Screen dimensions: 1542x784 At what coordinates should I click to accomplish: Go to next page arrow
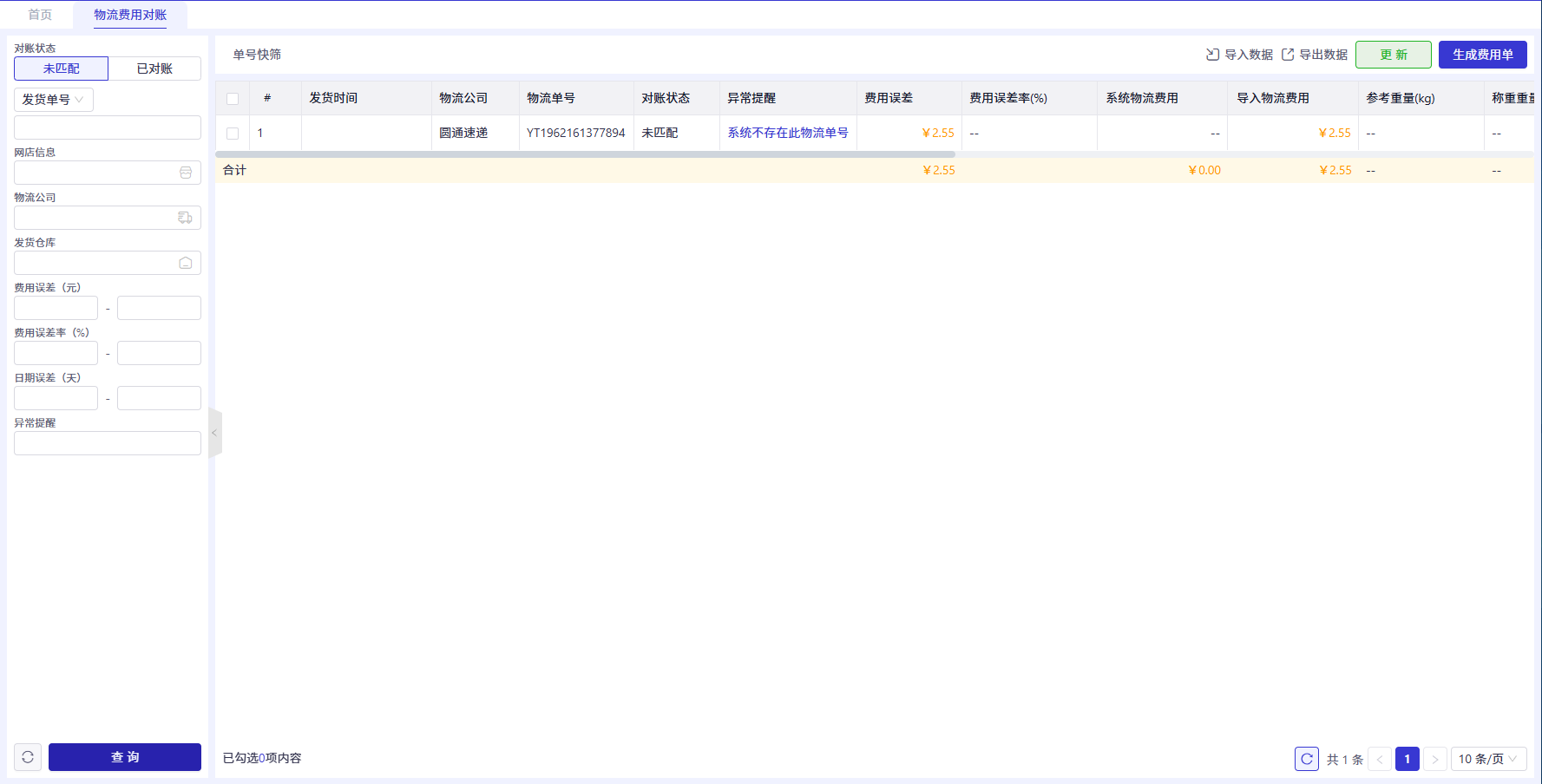1435,759
